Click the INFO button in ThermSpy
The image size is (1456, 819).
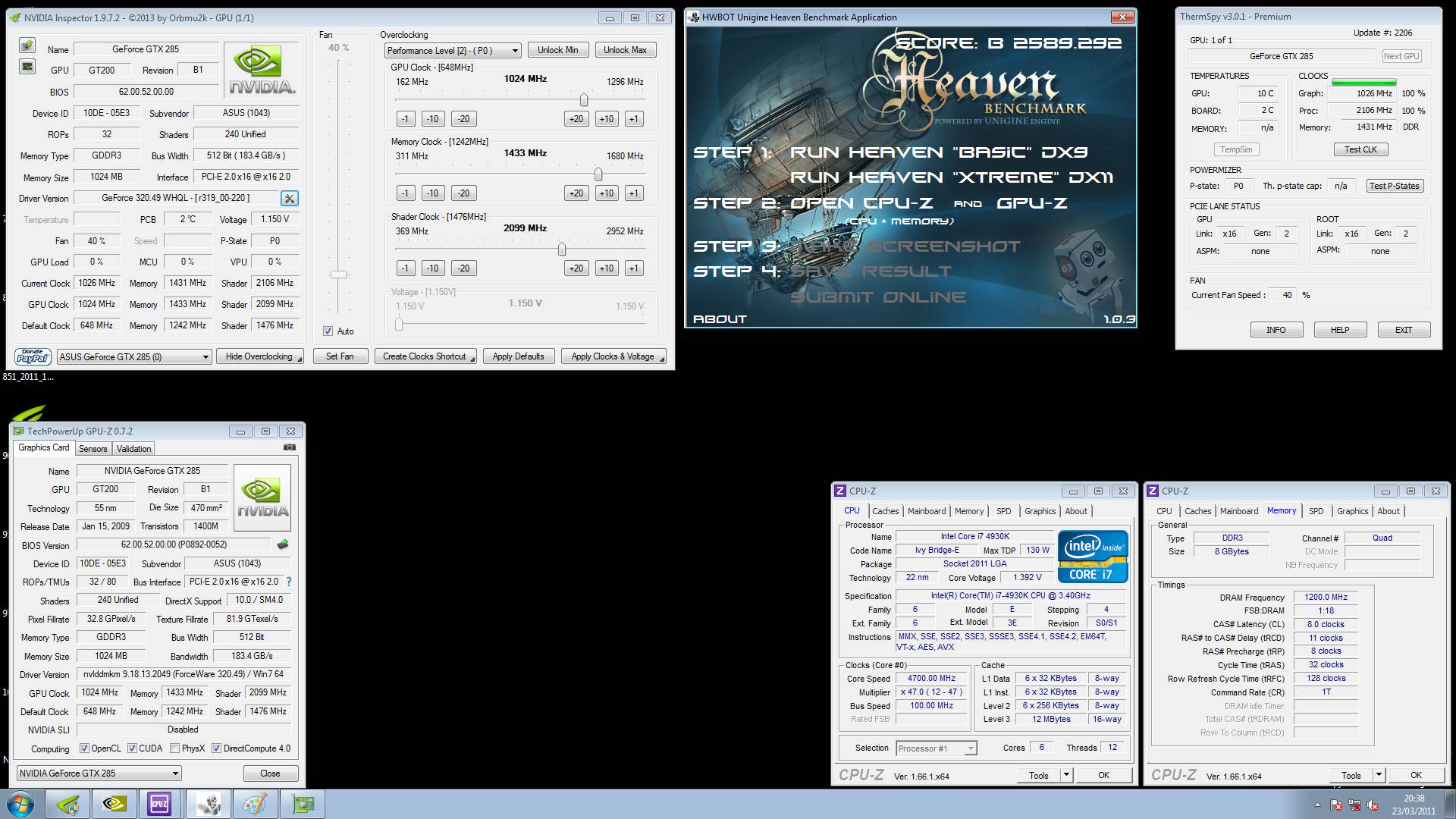click(1276, 330)
